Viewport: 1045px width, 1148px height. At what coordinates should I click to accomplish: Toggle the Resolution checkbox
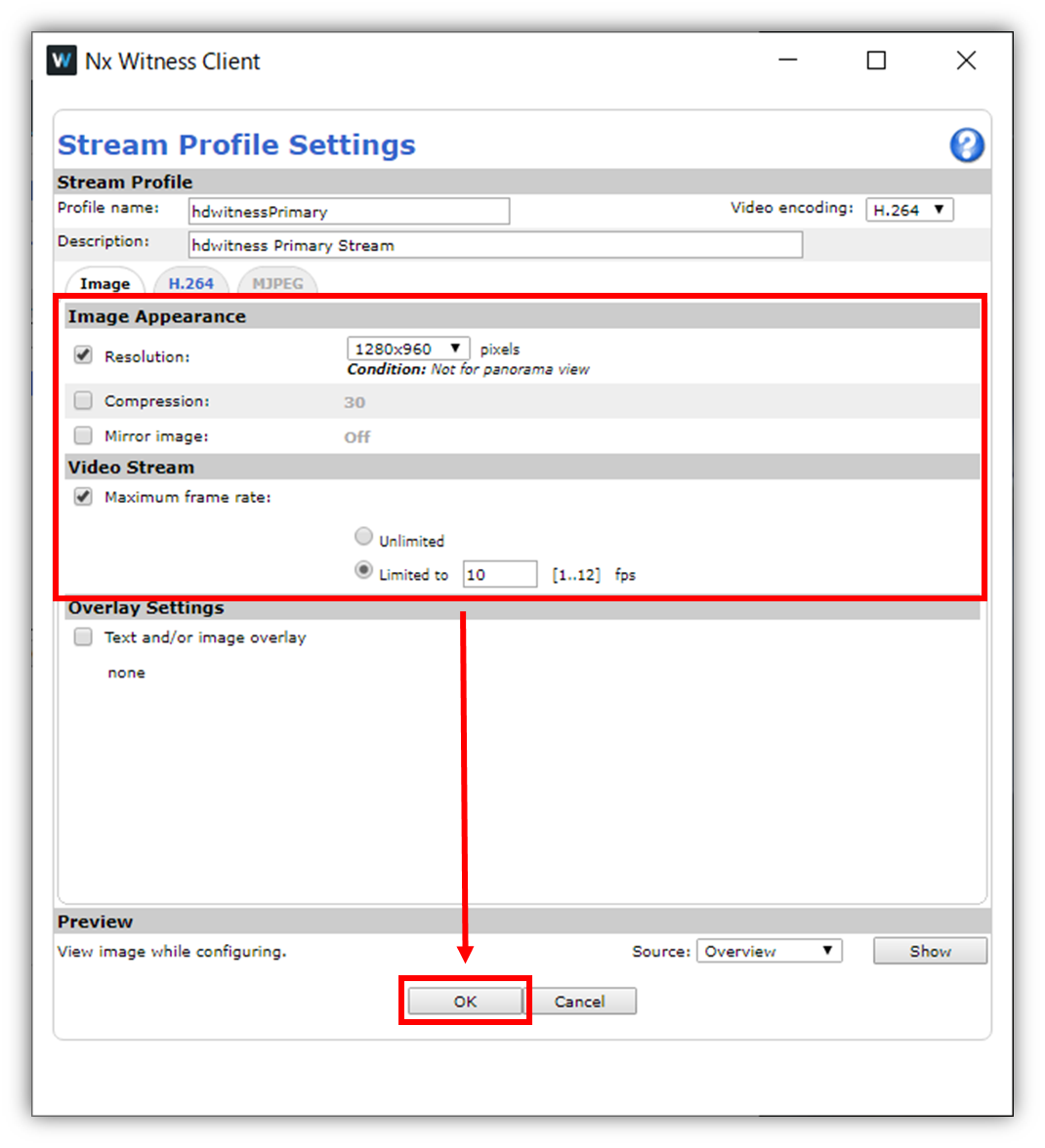pyautogui.click(x=83, y=355)
